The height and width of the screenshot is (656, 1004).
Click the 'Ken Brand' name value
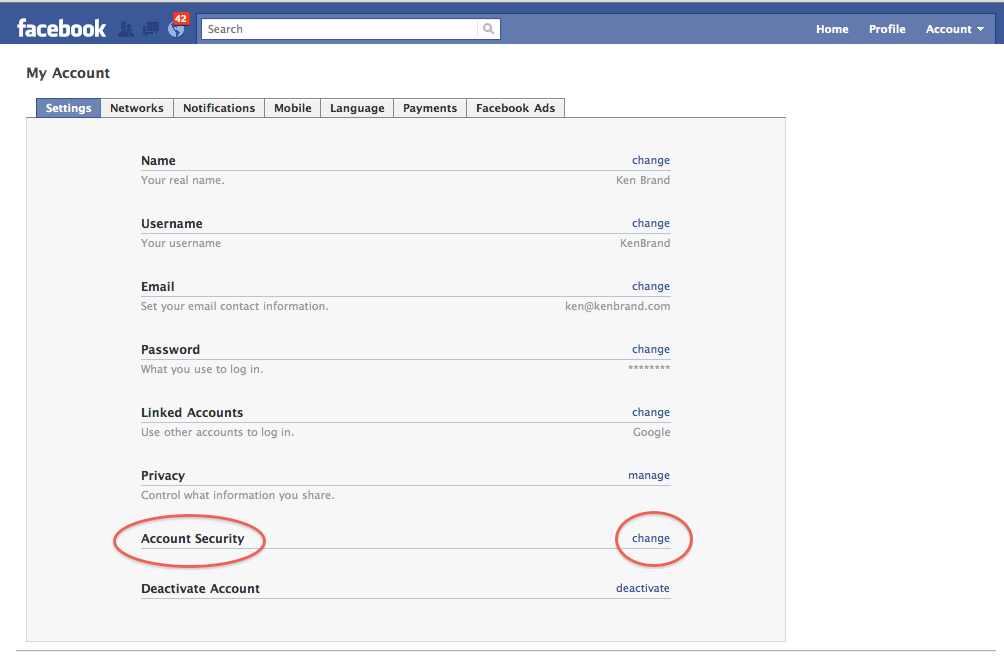643,180
